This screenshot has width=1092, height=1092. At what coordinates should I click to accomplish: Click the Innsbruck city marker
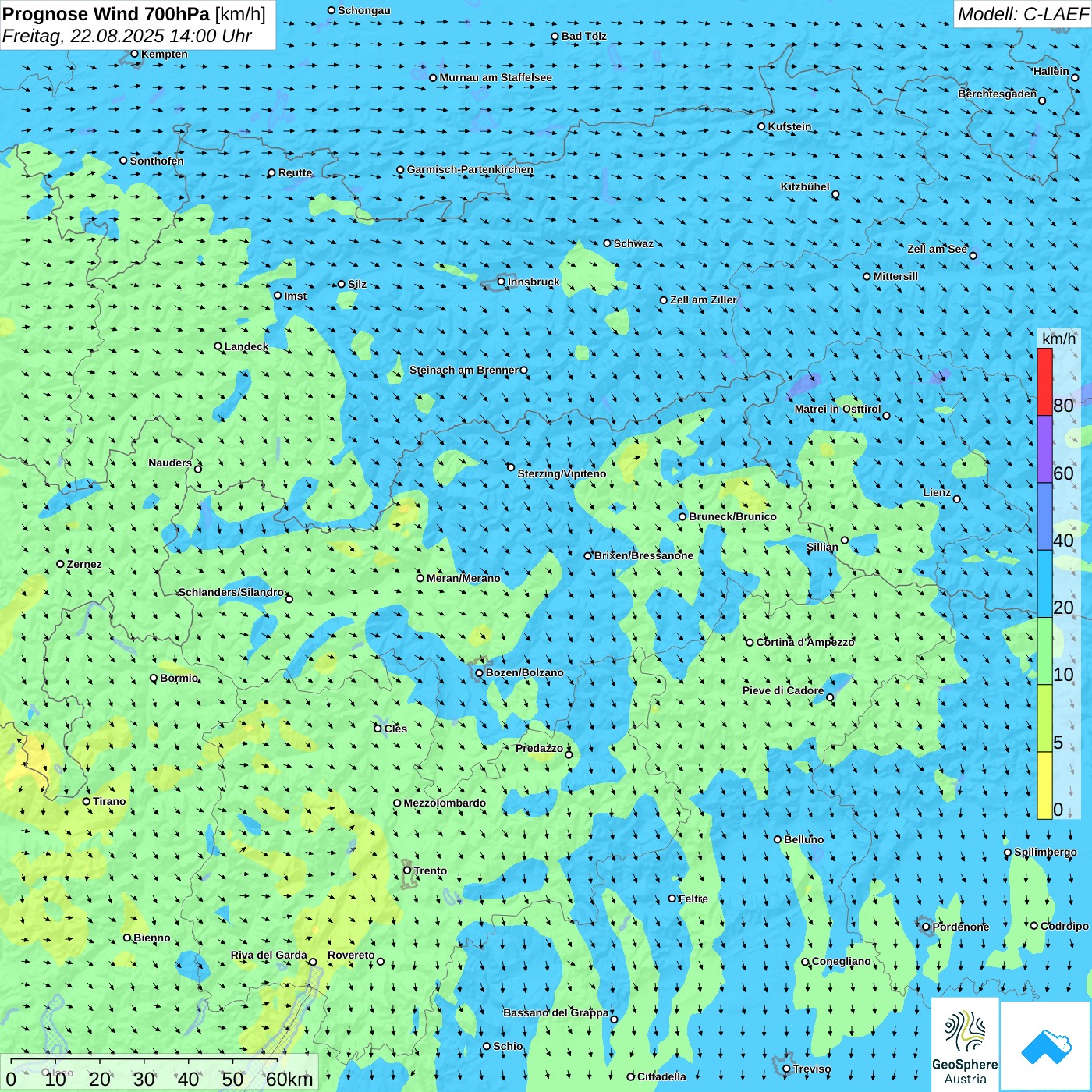point(502,282)
